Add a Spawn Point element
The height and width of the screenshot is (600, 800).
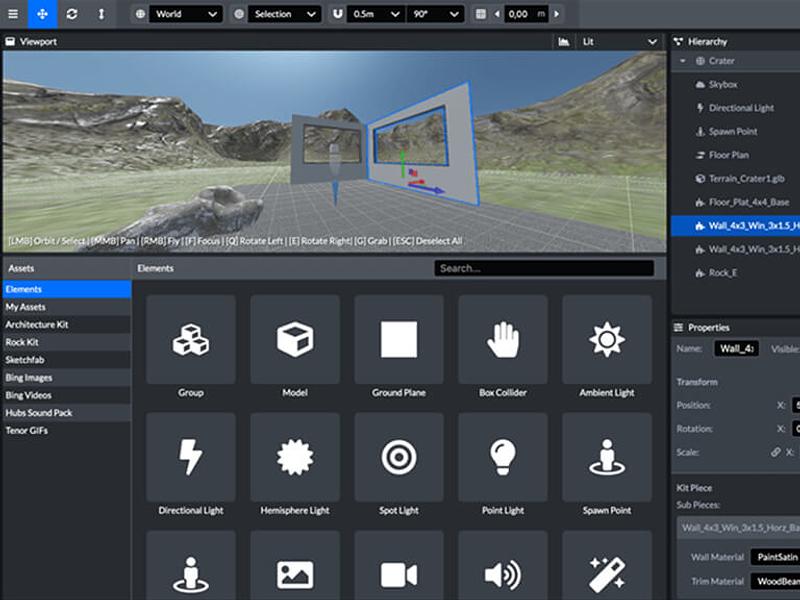point(606,457)
